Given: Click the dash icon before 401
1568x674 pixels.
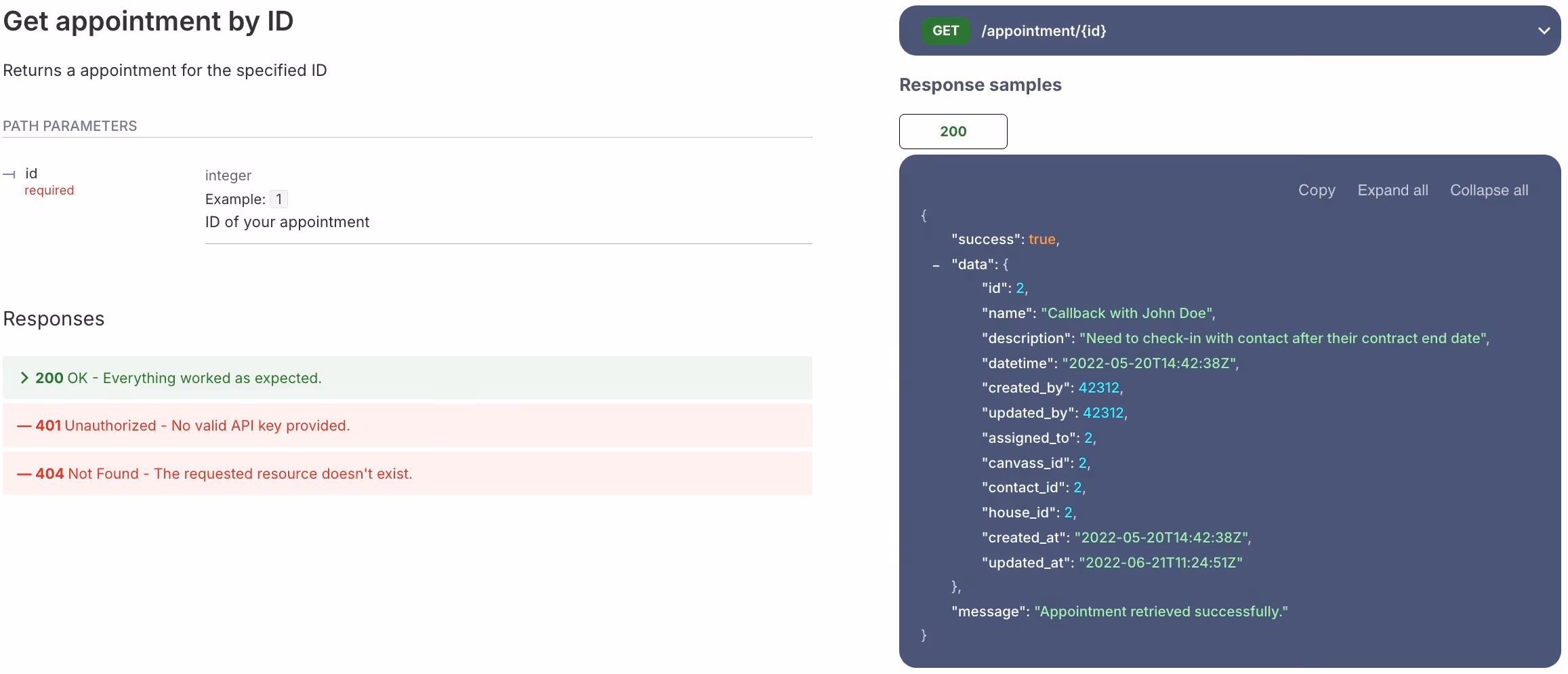Looking at the screenshot, I should point(24,426).
